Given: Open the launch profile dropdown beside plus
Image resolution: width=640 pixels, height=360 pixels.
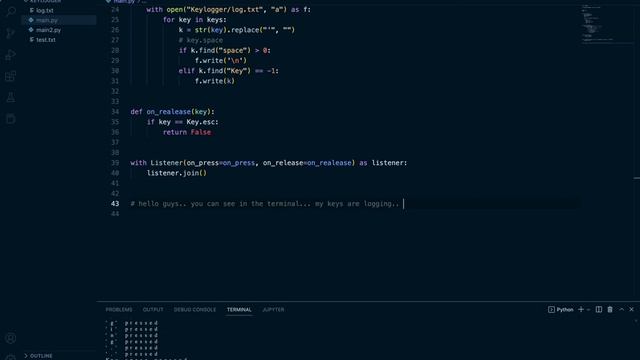Looking at the screenshot, I should 588,310.
